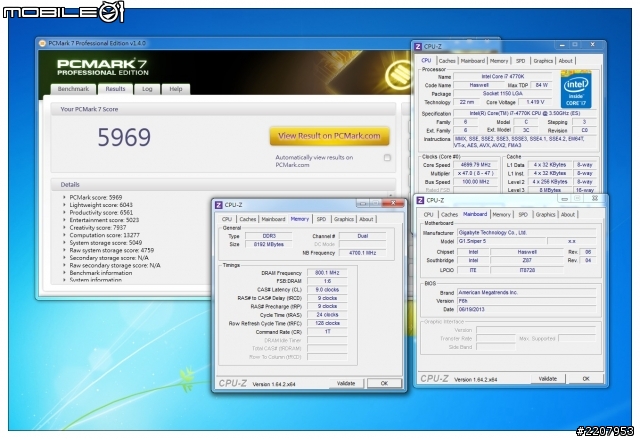Expand the Raw system storage score entry
640x439 pixels.
point(64,251)
